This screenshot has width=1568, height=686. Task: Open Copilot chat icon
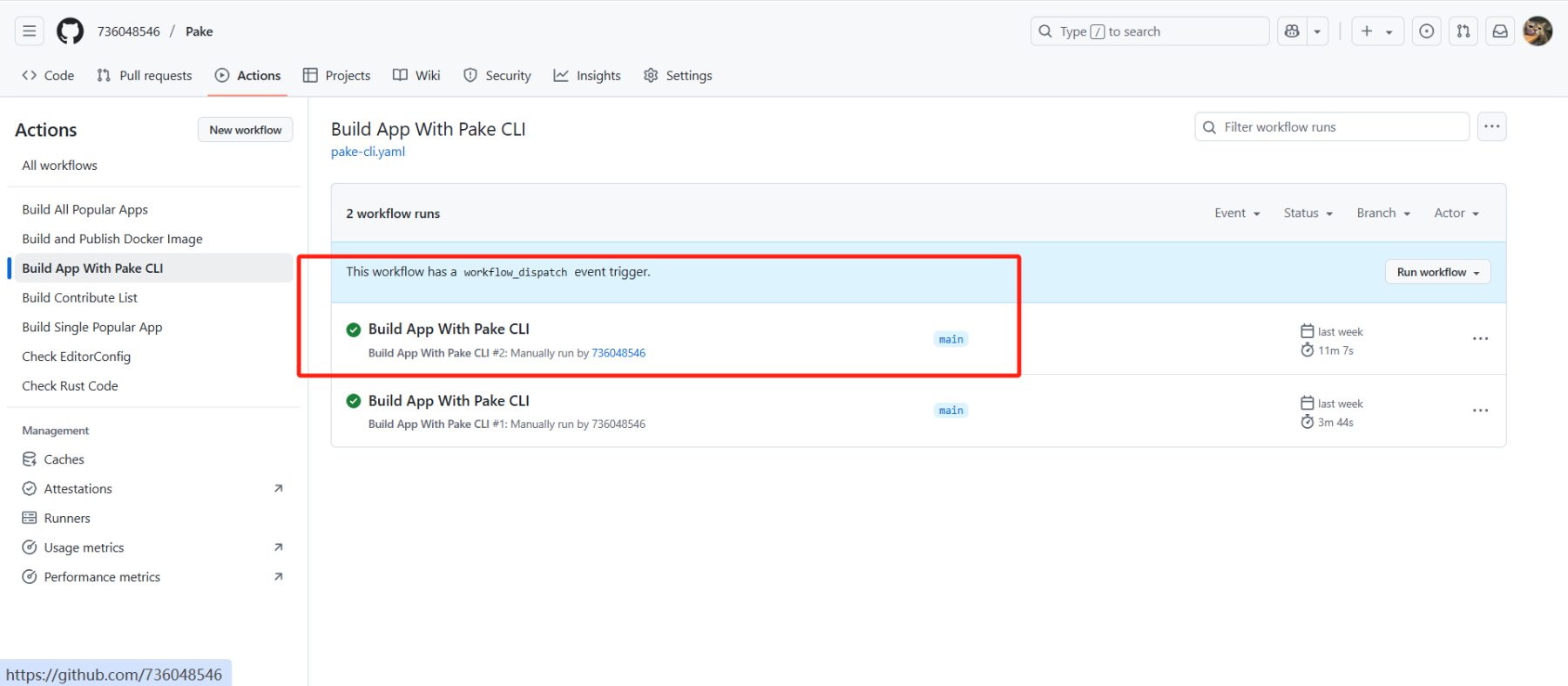1292,31
